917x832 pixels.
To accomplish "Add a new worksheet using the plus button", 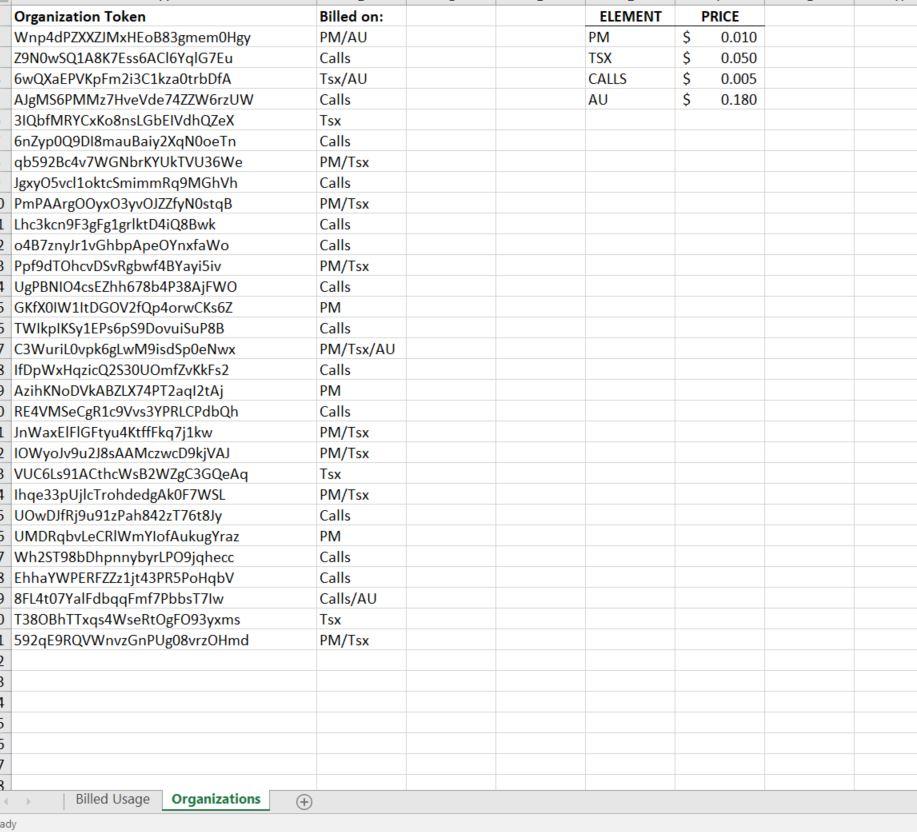I will tap(303, 801).
